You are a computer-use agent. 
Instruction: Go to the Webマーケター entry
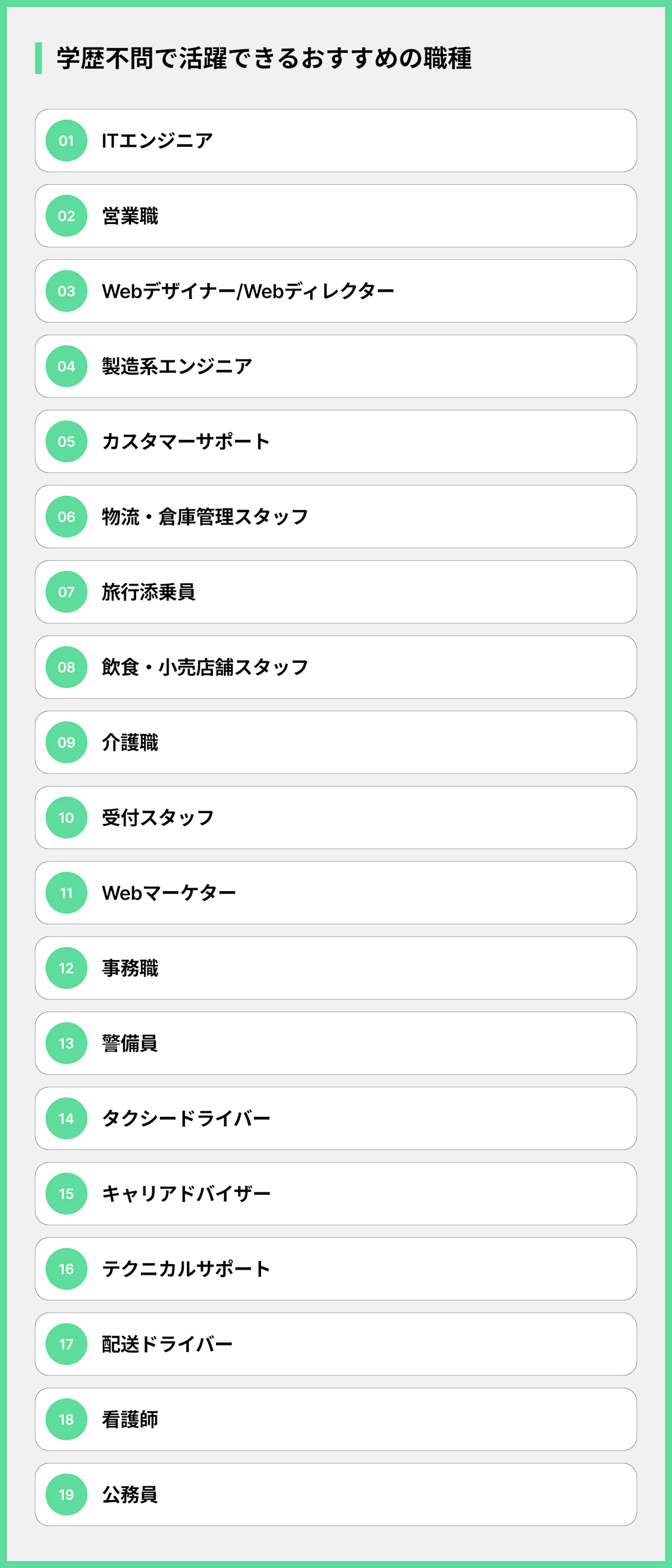[169, 893]
